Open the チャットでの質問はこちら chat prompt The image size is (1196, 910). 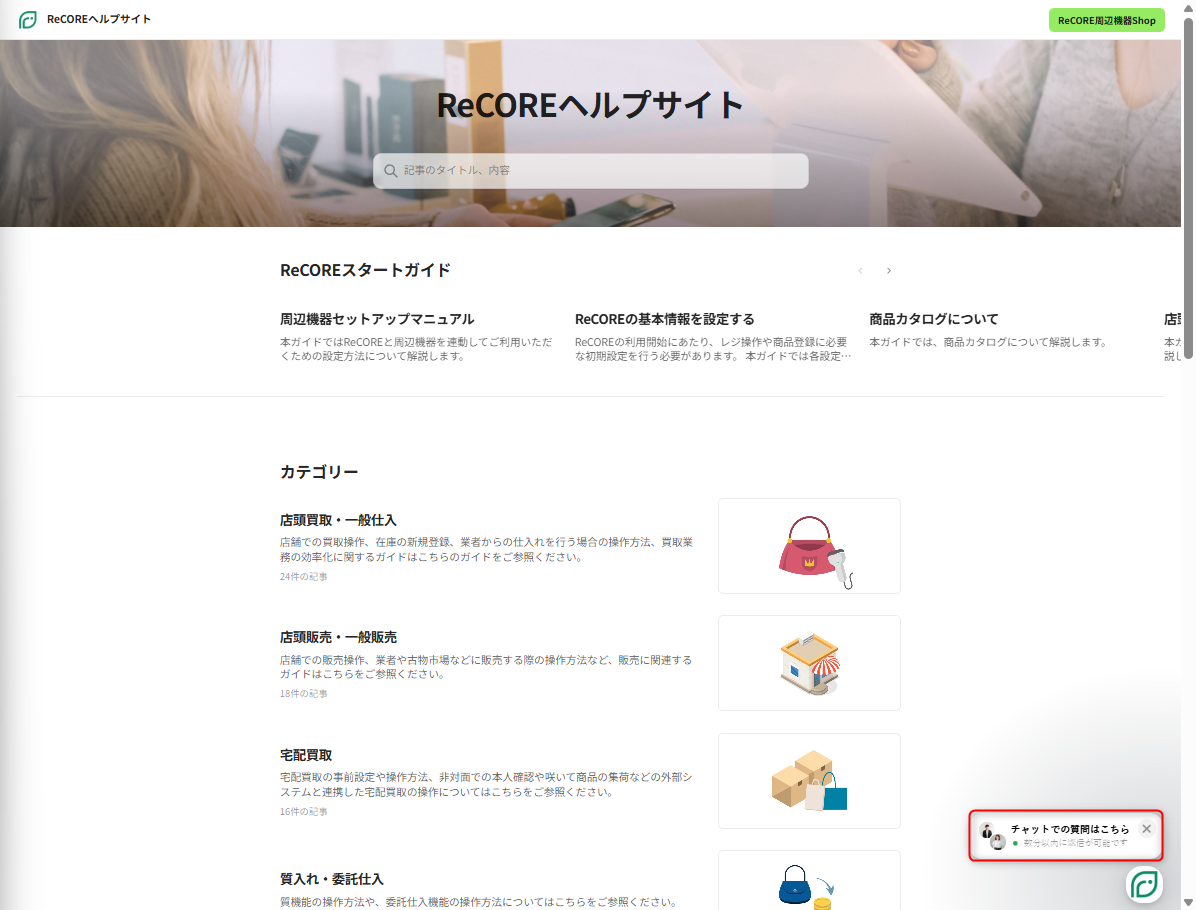point(1066,836)
